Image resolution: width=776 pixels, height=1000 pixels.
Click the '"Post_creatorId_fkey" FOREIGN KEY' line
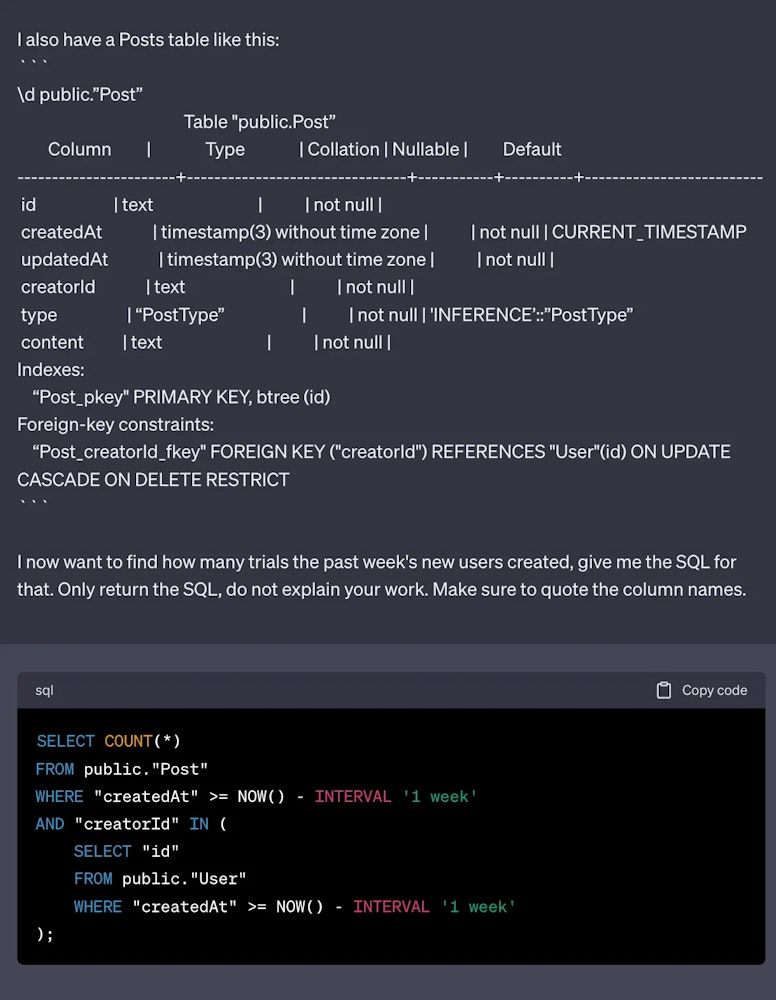coord(381,452)
